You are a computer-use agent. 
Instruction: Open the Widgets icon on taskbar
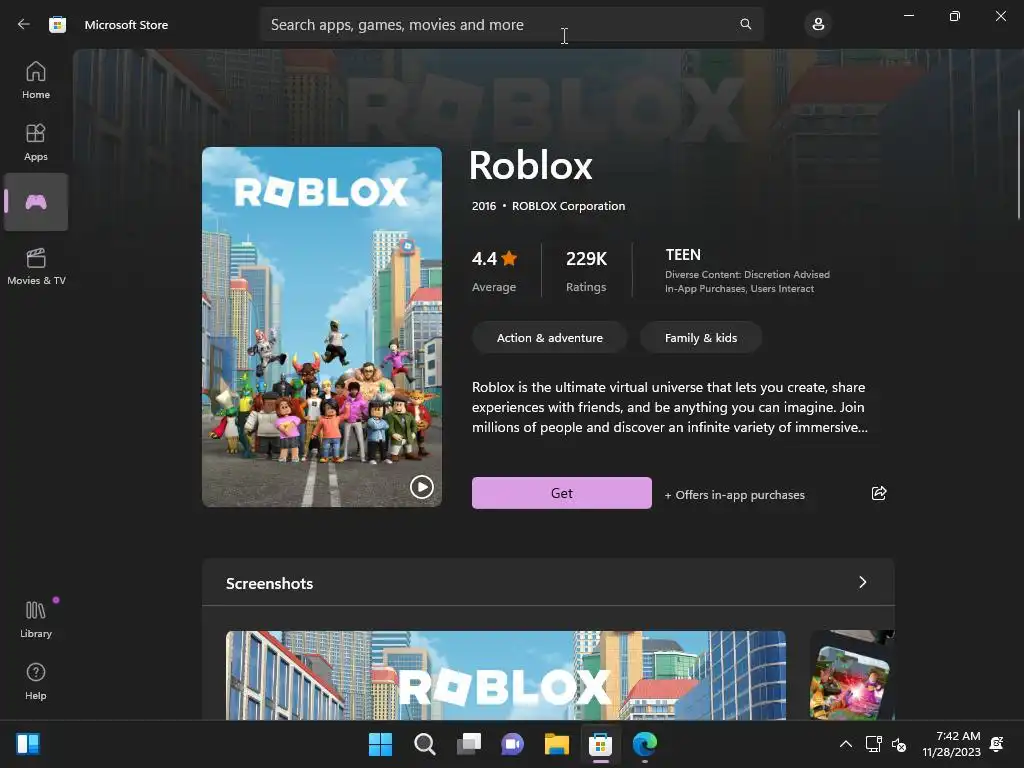pyautogui.click(x=27, y=744)
